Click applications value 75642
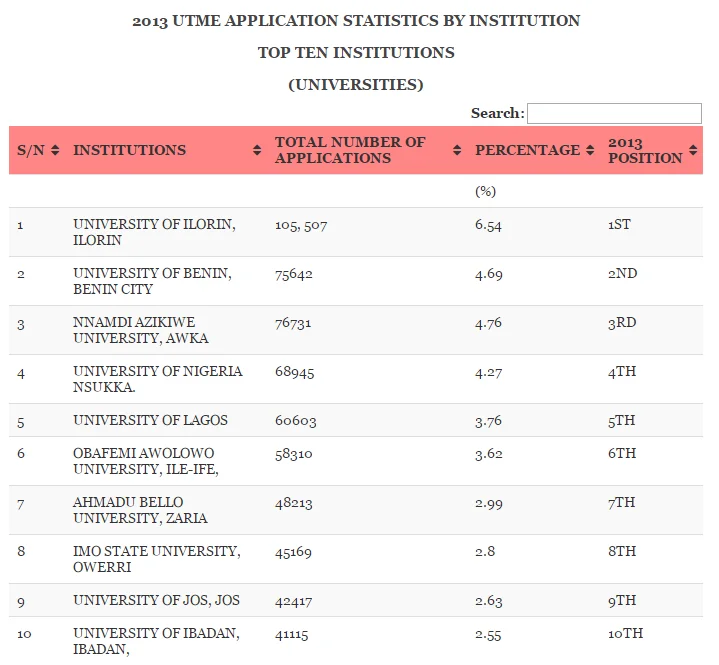The height and width of the screenshot is (665, 719). (294, 274)
